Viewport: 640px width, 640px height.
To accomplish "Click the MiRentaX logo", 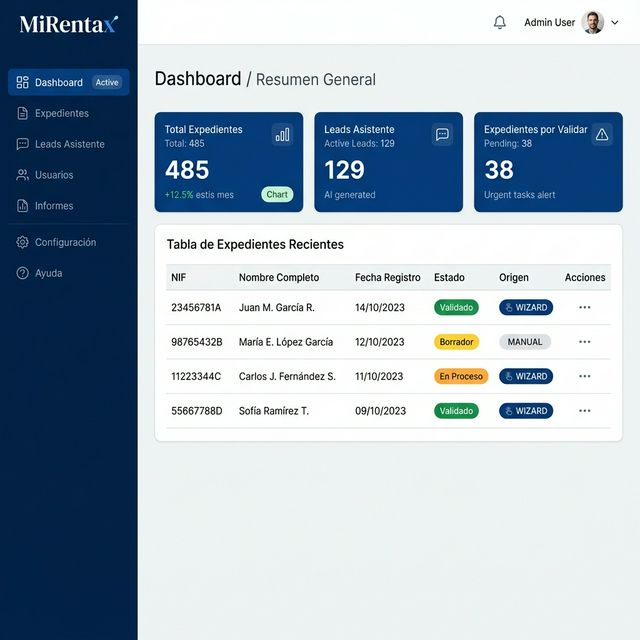I will pos(69,24).
